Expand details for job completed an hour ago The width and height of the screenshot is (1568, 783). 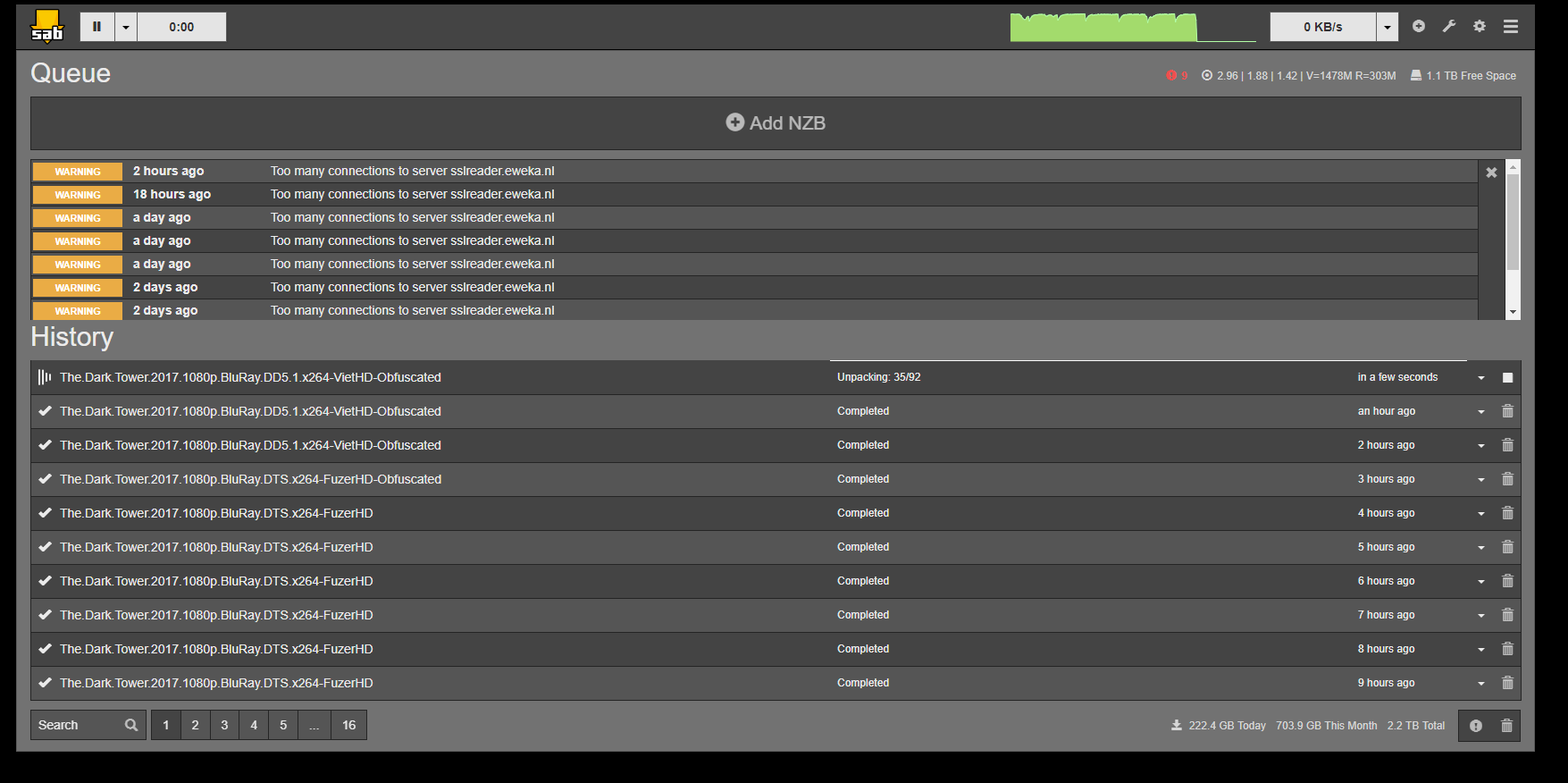coord(1481,412)
